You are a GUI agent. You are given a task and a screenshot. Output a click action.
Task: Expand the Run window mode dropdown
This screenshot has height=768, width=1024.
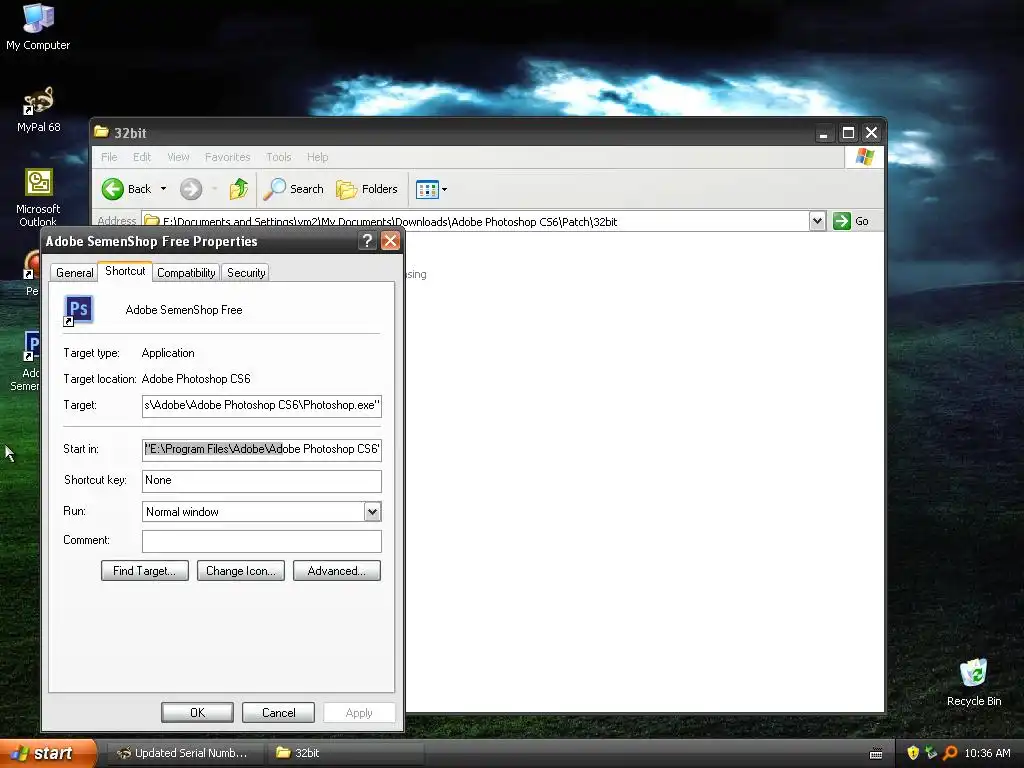click(x=372, y=512)
